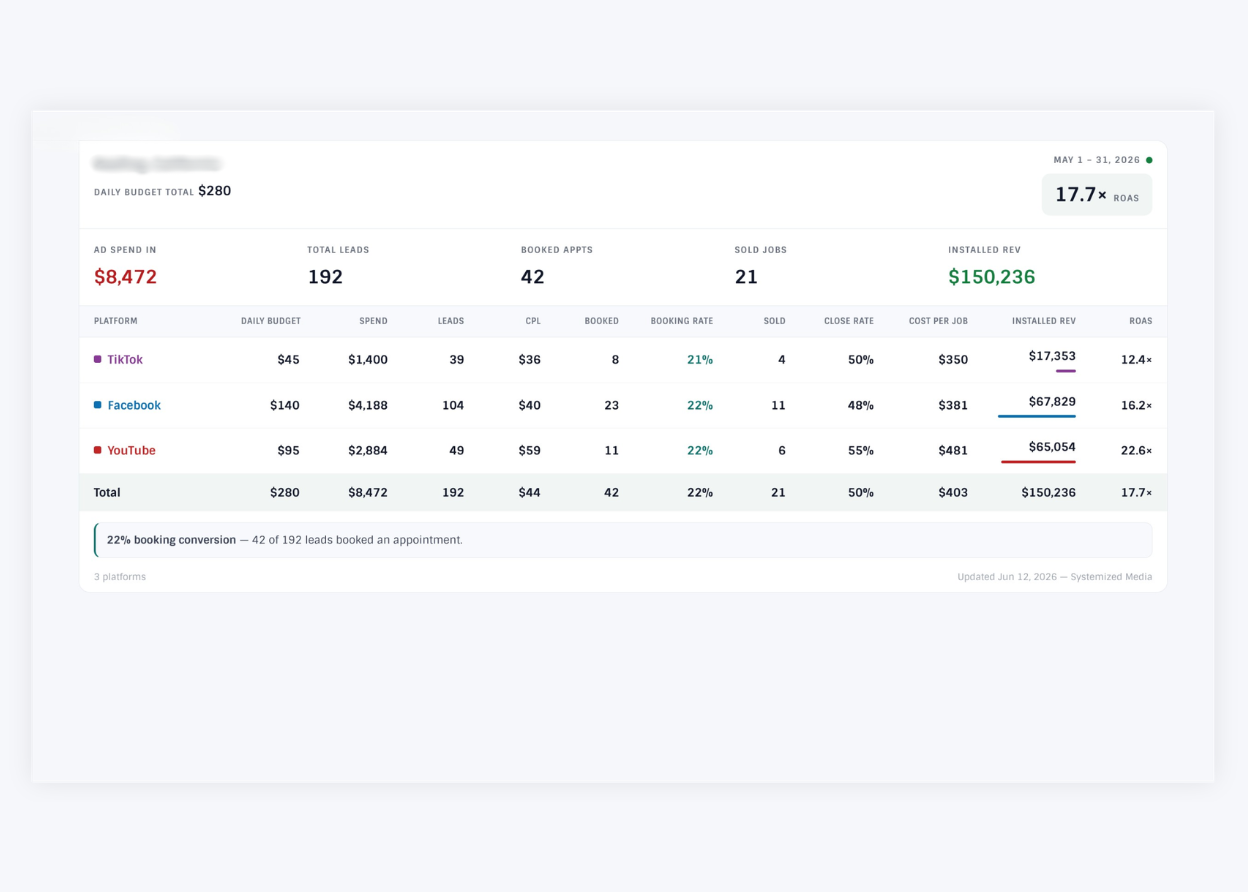Click the LEADS column header
The width and height of the screenshot is (1248, 892).
pos(451,321)
